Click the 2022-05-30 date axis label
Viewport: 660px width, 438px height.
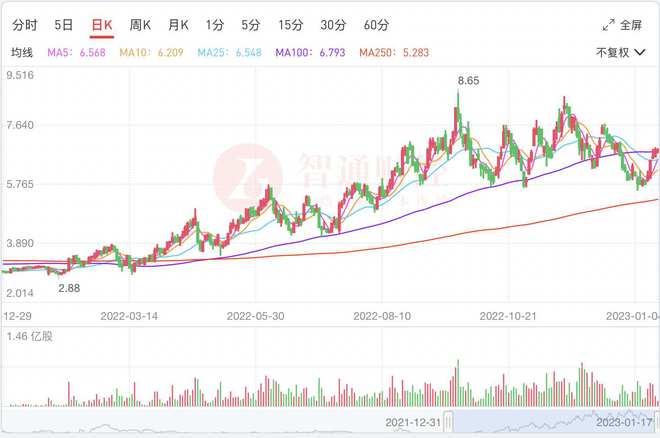255,316
